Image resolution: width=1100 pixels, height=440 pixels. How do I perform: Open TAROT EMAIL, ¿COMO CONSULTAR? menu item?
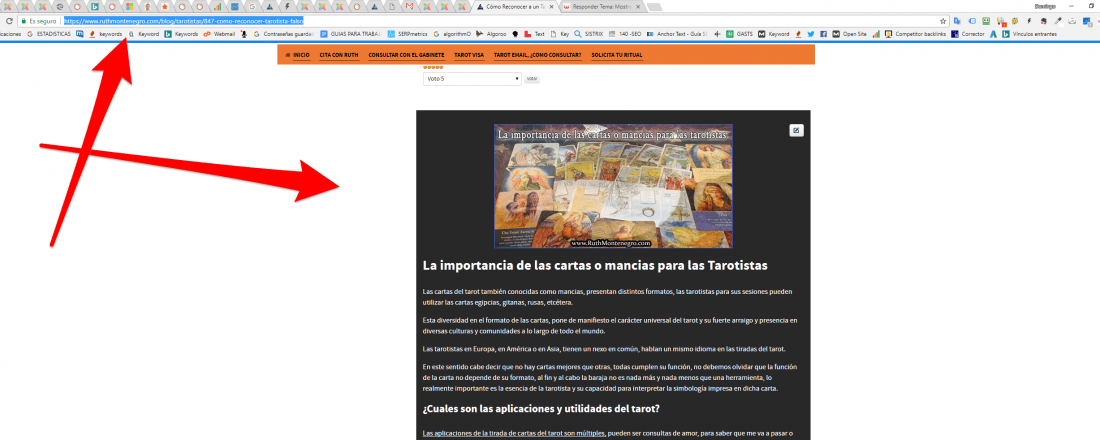pyautogui.click(x=537, y=55)
